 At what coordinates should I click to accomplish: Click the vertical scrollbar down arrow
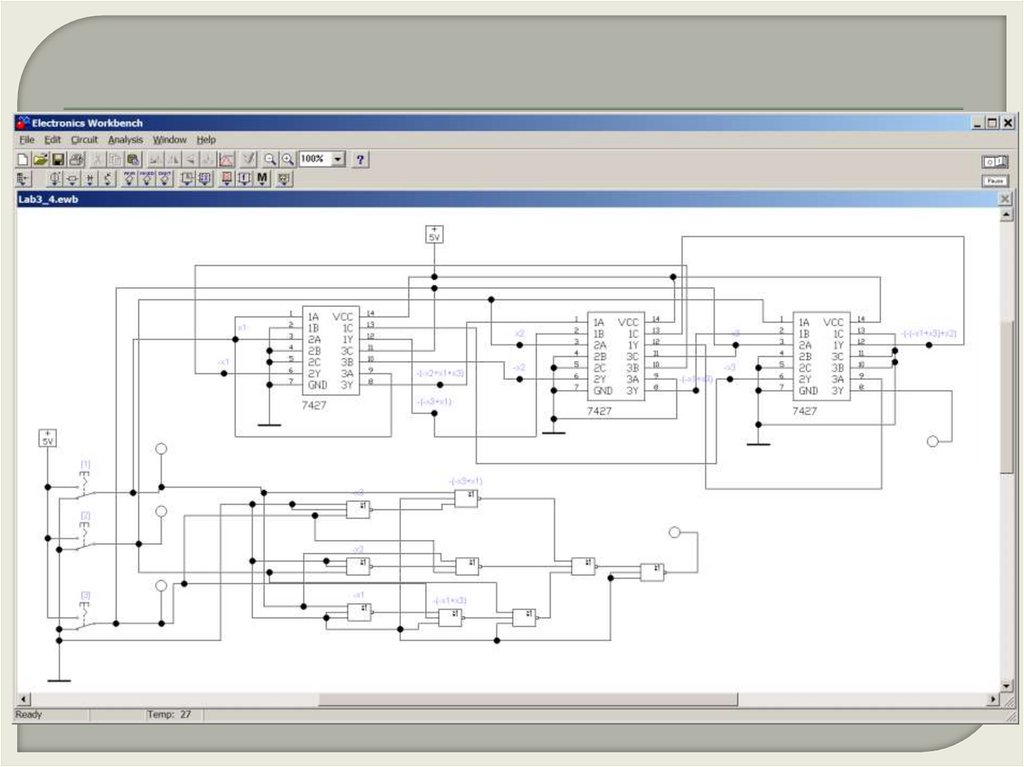point(1006,686)
